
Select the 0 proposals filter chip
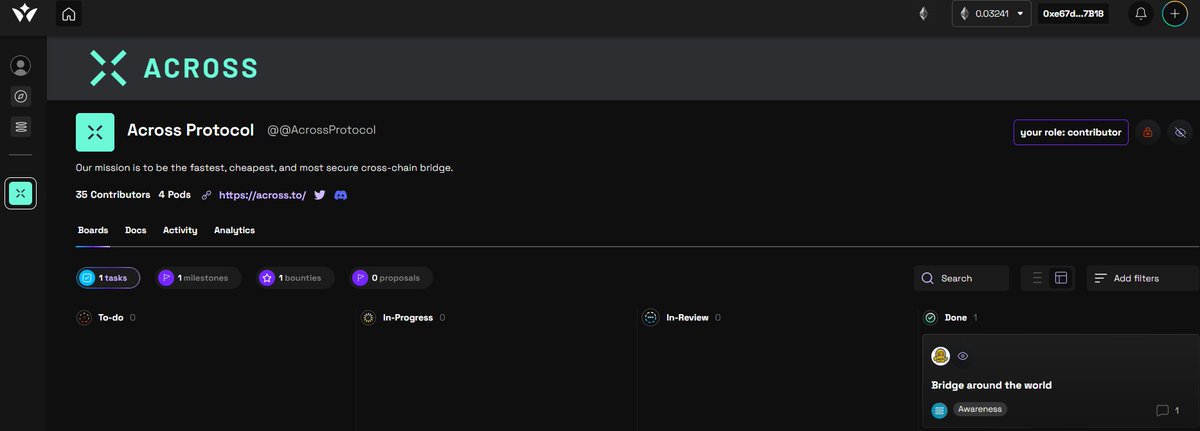coord(391,278)
